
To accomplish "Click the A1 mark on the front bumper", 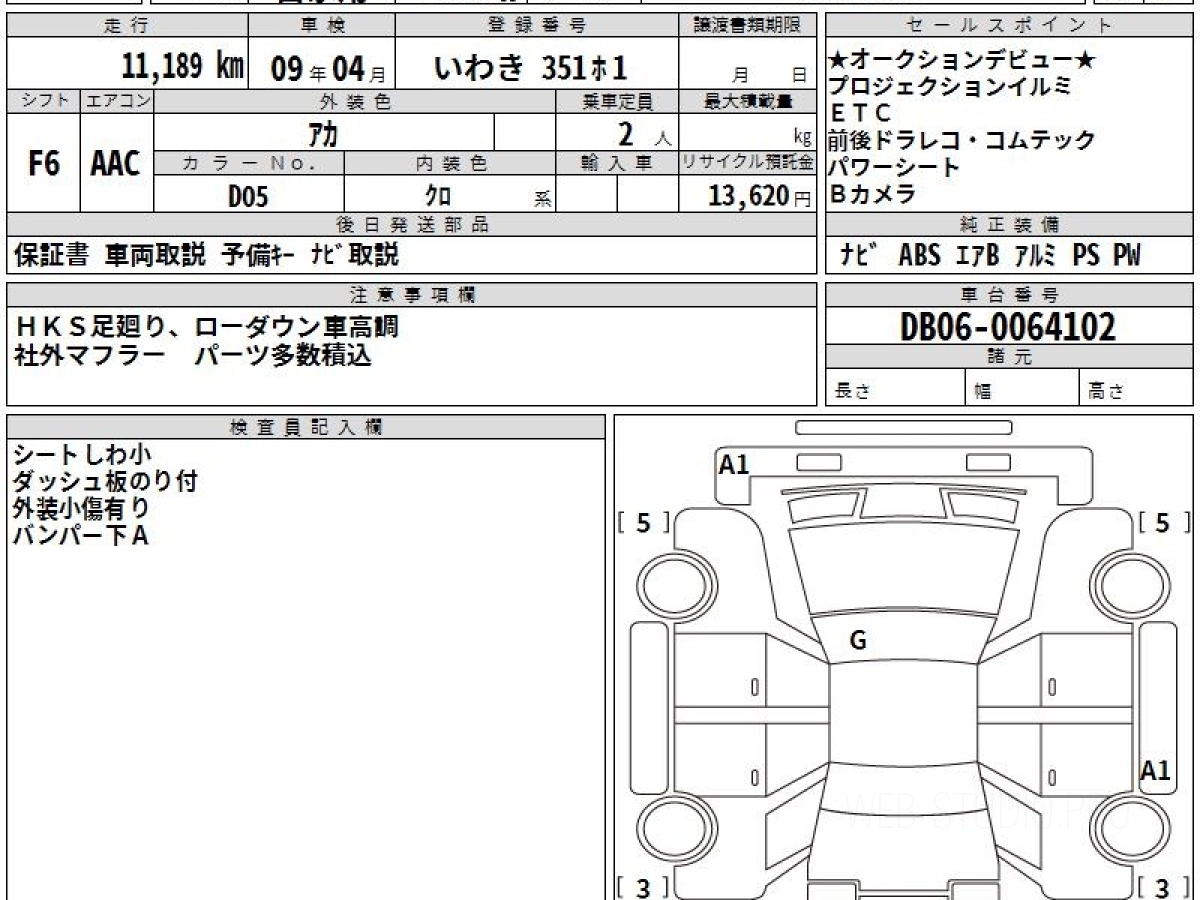I will coord(734,464).
